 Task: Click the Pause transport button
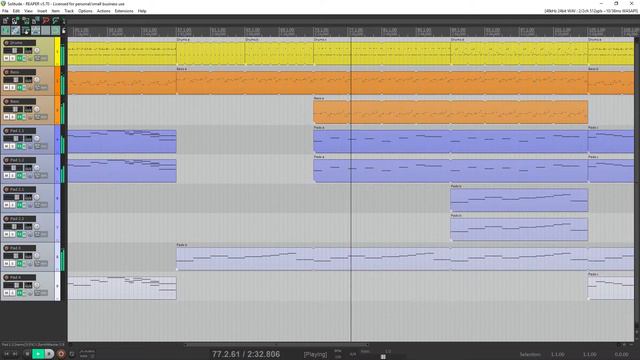(x=49, y=353)
